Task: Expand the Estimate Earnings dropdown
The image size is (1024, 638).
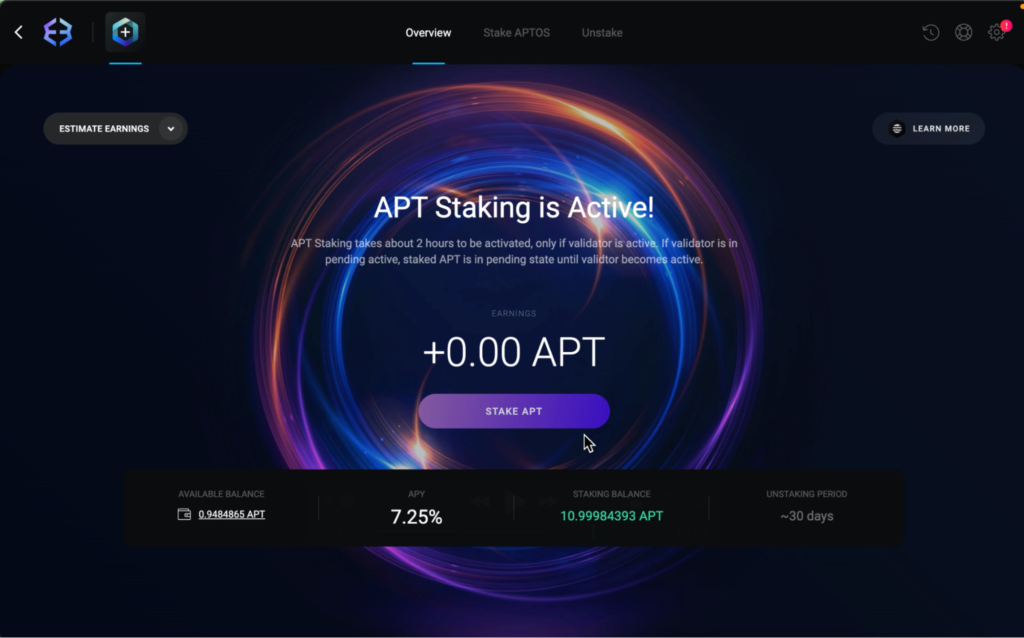Action: pos(116,129)
